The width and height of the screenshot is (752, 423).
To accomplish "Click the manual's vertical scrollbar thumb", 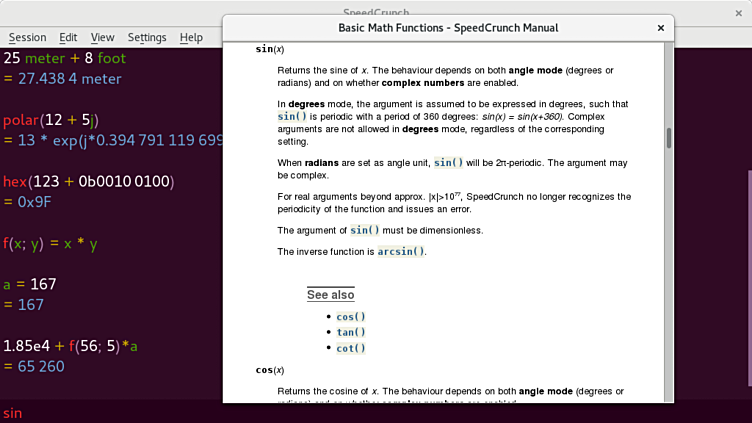I will [x=668, y=138].
